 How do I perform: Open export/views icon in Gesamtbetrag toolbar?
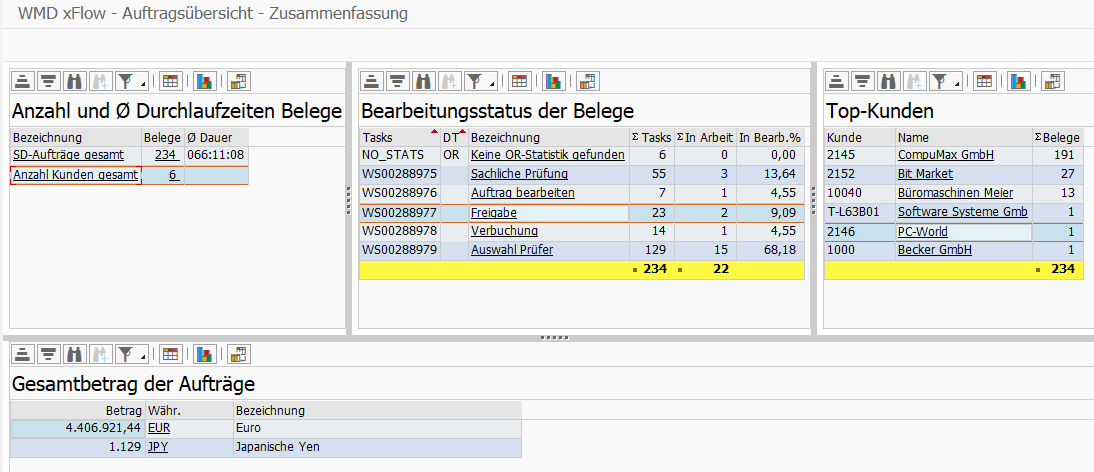[x=239, y=354]
